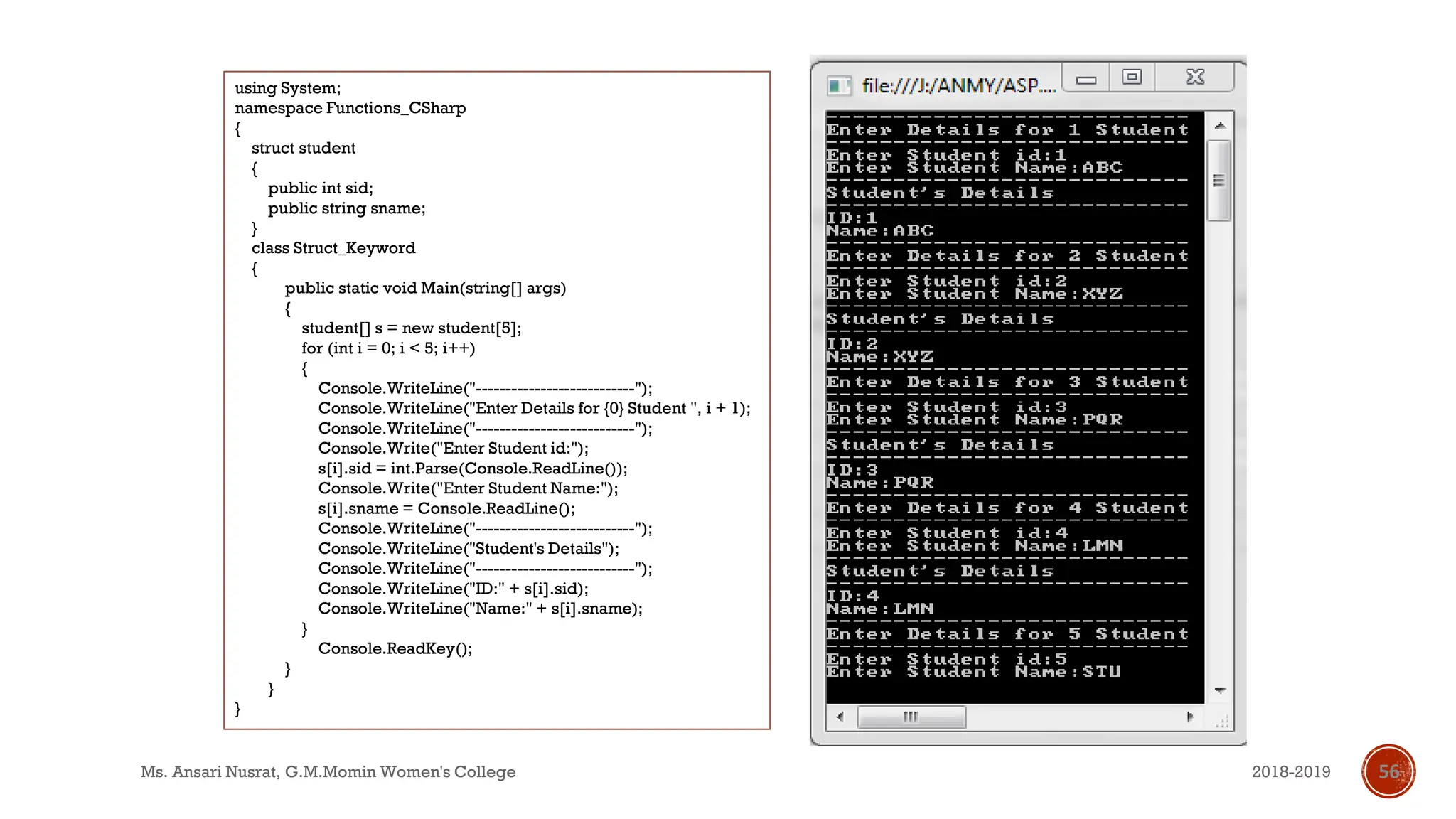Click console line 'Enter Details for 4 Student'
This screenshot has height=819, width=1456.
(x=1007, y=508)
